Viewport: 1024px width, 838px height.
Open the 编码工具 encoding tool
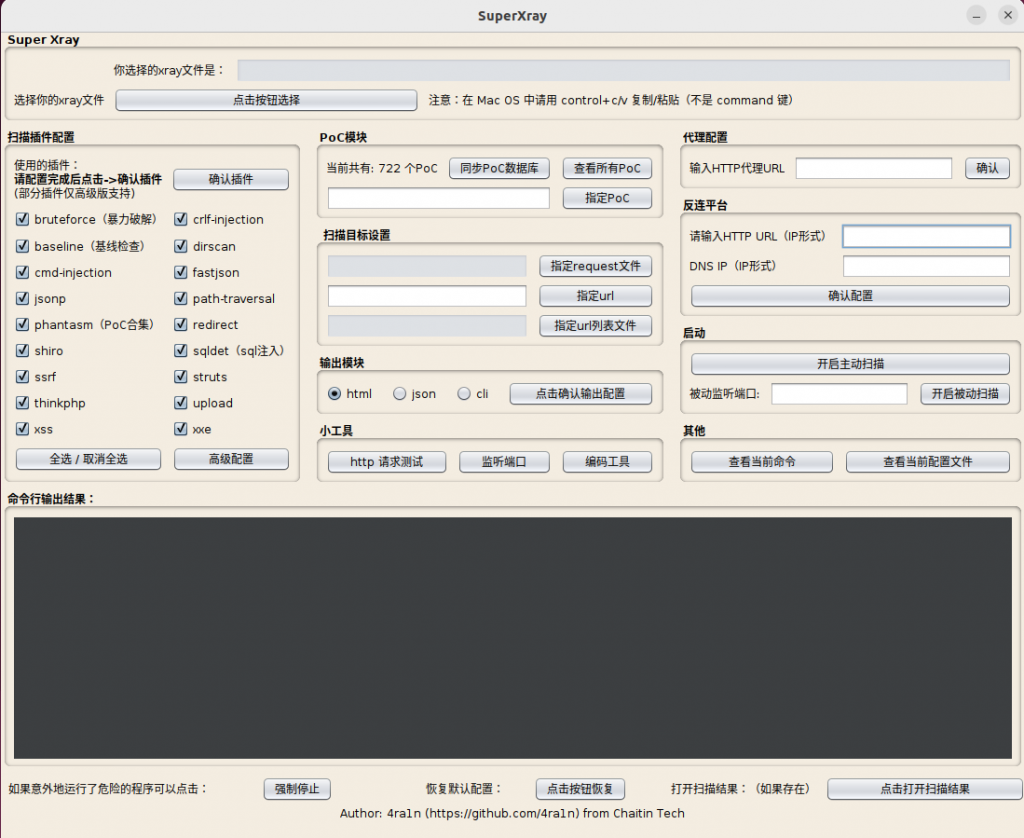608,462
